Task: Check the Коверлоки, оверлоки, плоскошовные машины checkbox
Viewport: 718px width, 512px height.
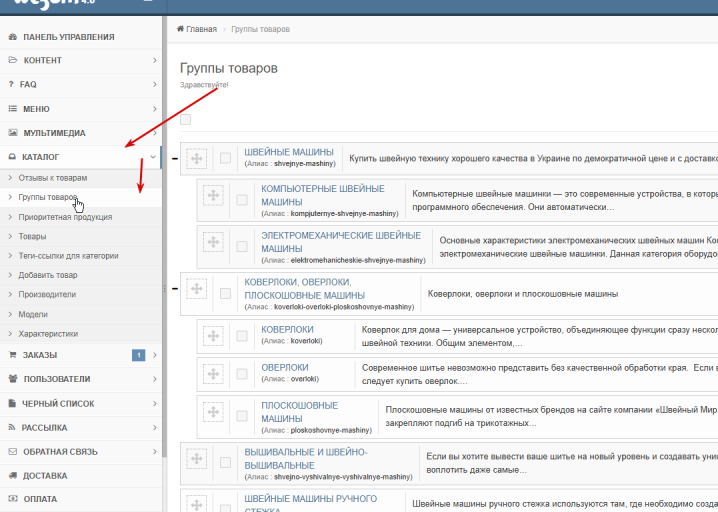Action: point(225,293)
